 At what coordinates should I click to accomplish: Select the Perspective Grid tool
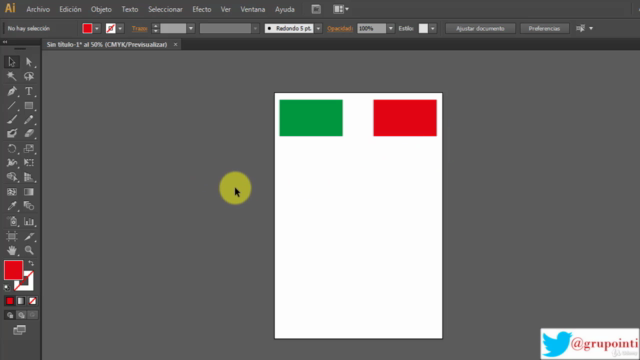pos(29,177)
